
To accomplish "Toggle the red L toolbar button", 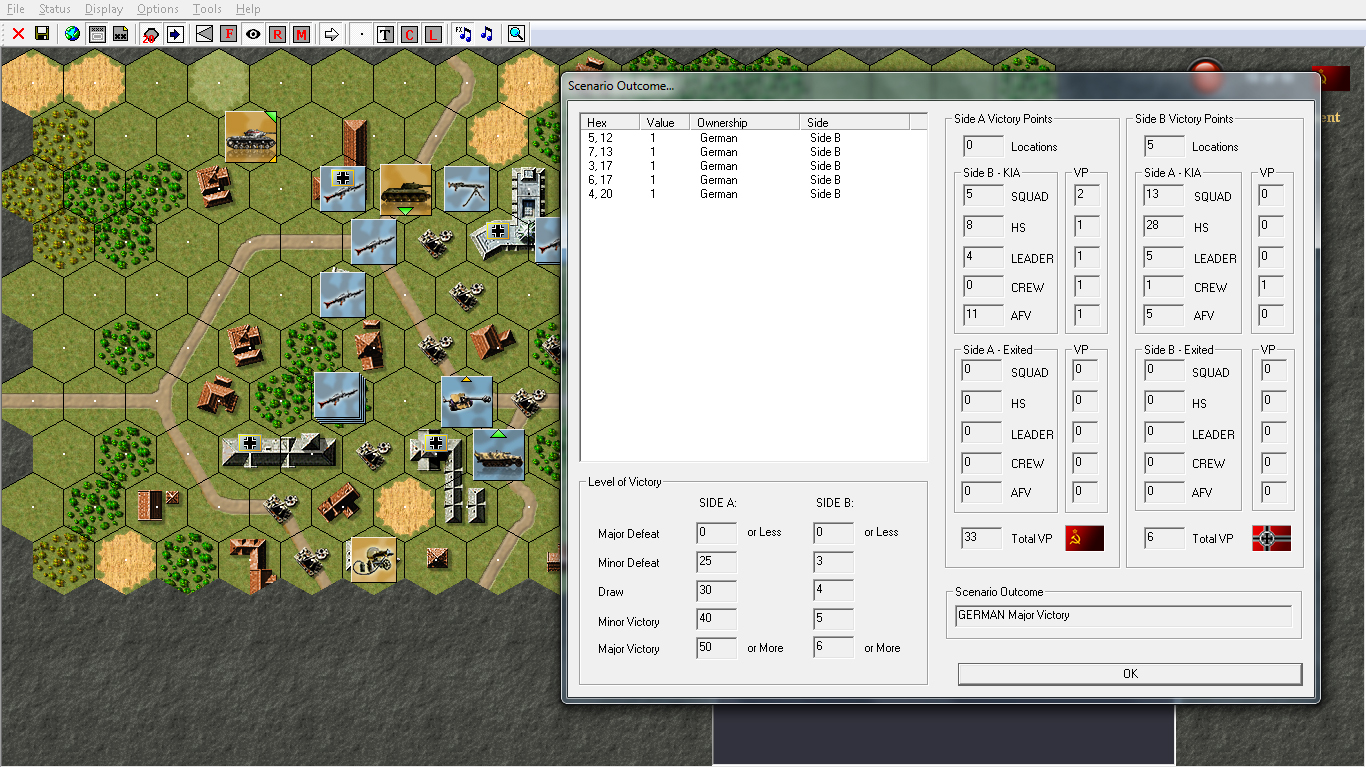I will [x=433, y=34].
